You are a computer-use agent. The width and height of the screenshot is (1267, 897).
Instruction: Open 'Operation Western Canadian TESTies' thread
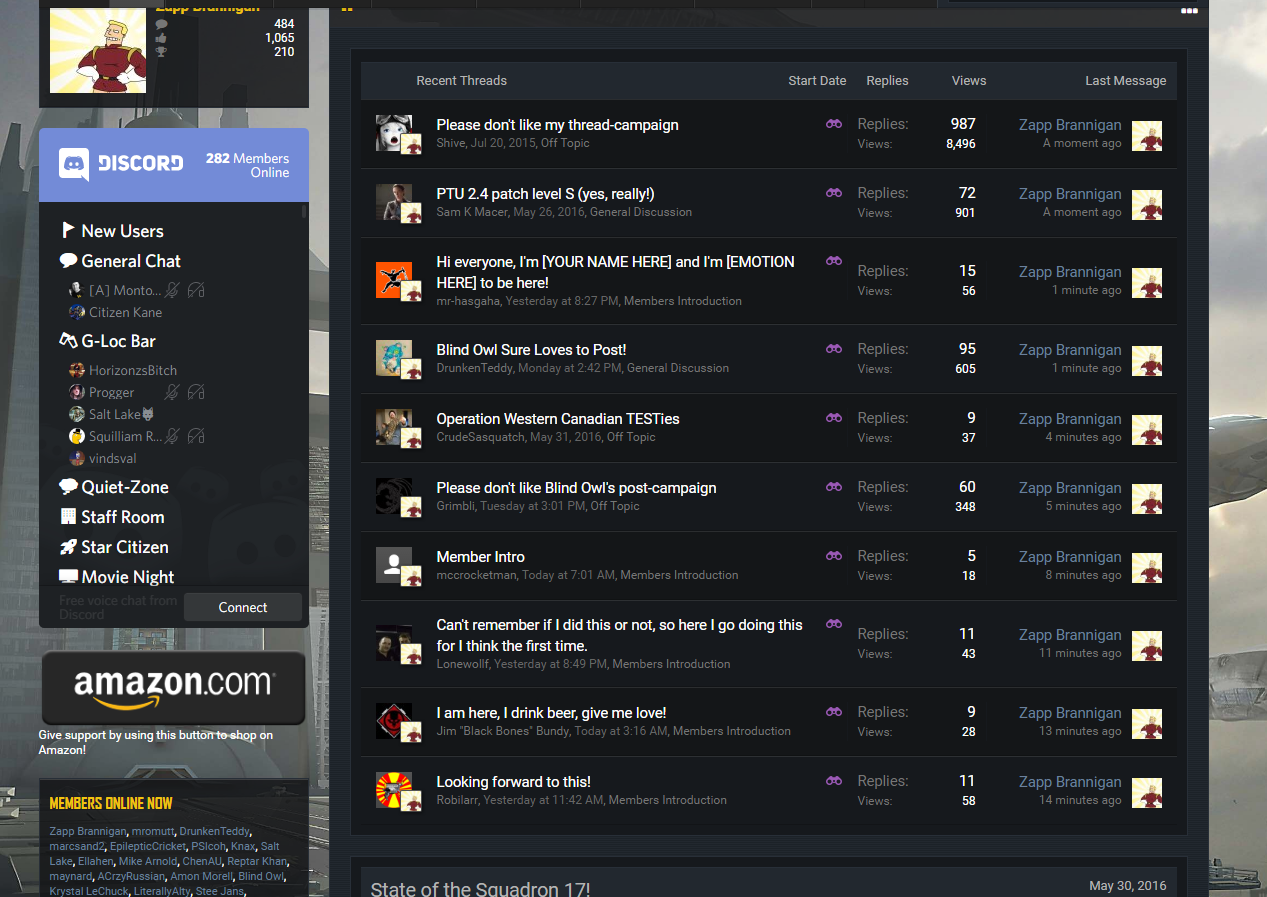557,419
